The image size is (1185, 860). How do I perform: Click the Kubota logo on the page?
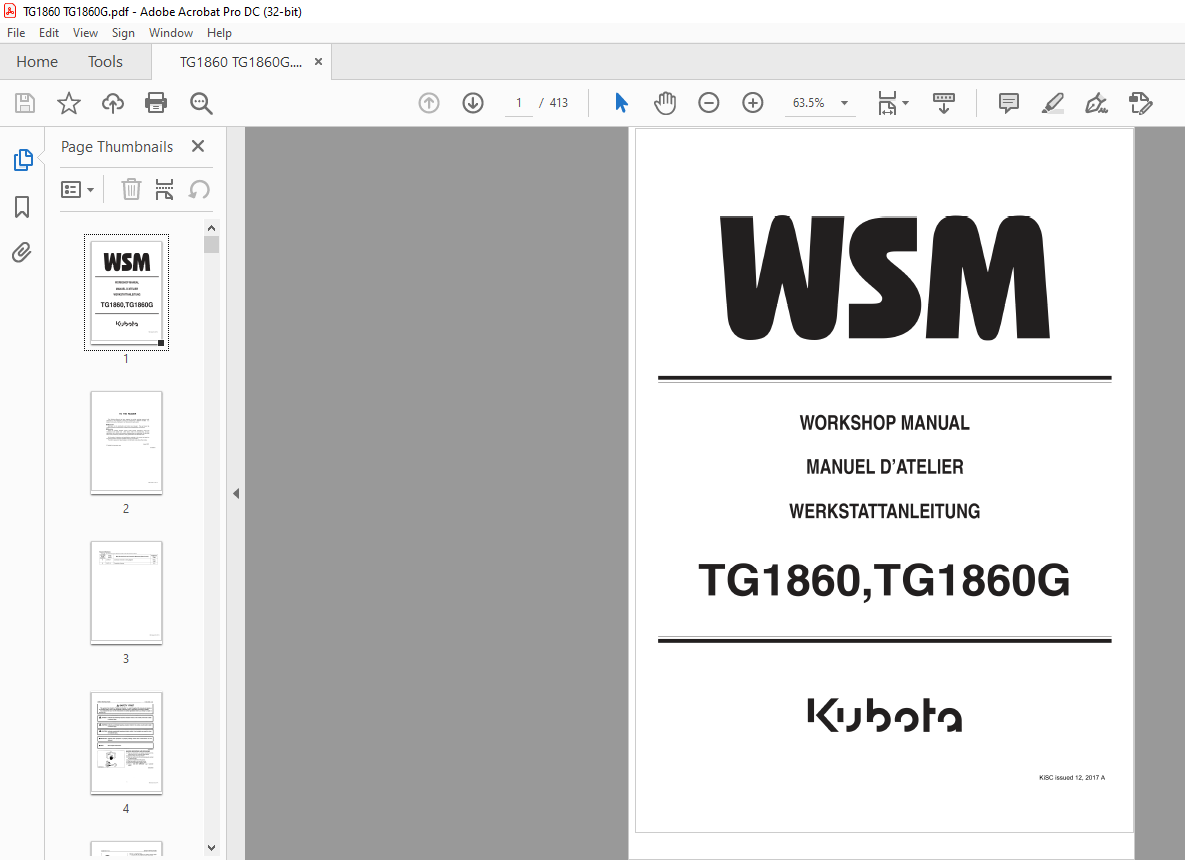click(x=884, y=715)
